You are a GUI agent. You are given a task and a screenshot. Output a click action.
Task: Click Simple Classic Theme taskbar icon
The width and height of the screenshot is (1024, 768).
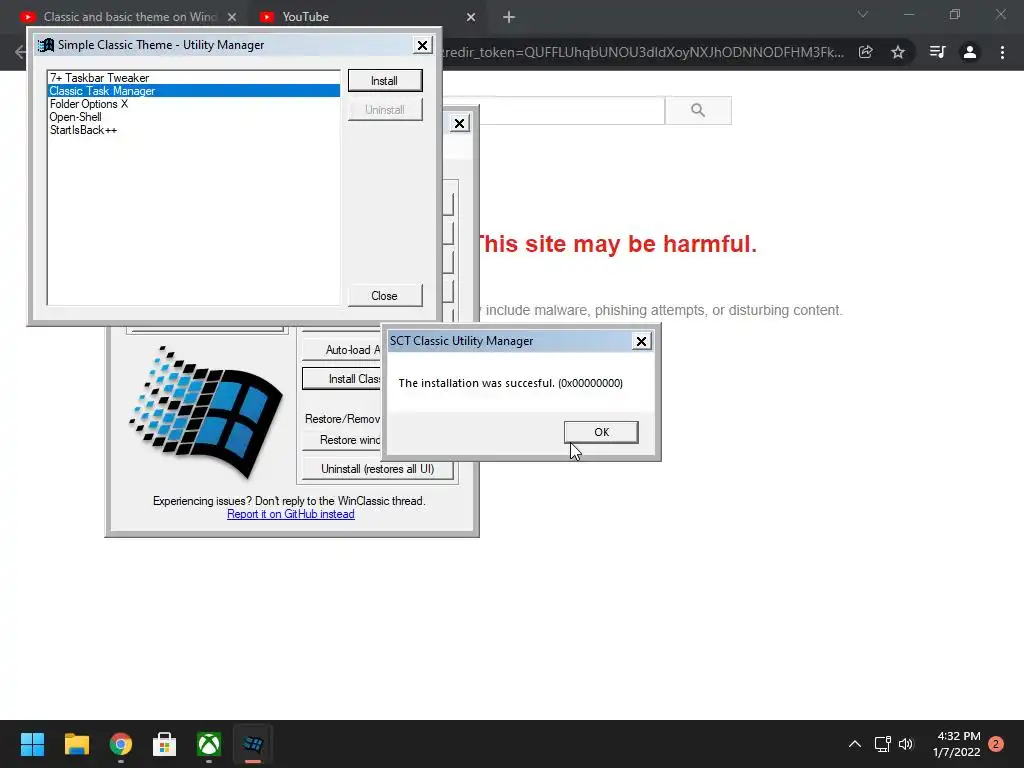(x=253, y=744)
